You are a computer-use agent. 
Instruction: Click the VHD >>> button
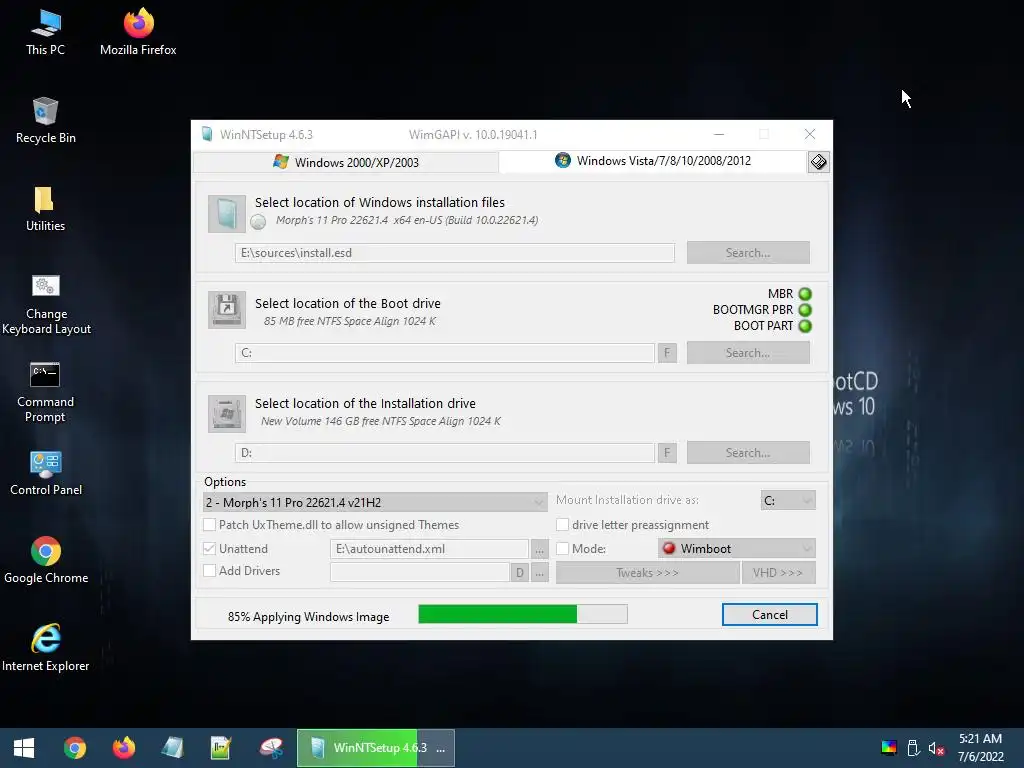coord(778,573)
